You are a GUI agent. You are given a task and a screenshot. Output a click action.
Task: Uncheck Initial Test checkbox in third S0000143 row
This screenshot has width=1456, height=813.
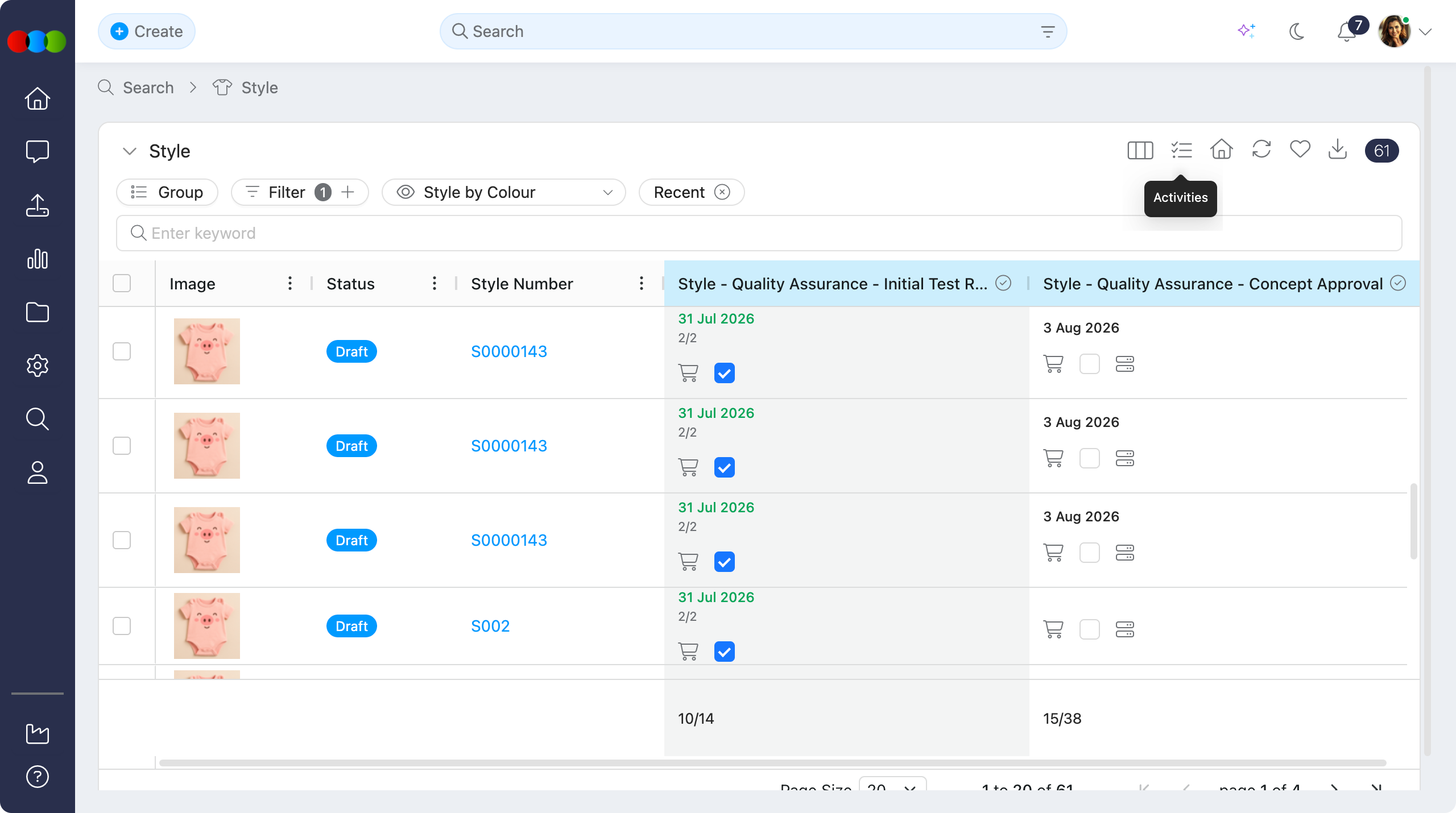point(724,562)
